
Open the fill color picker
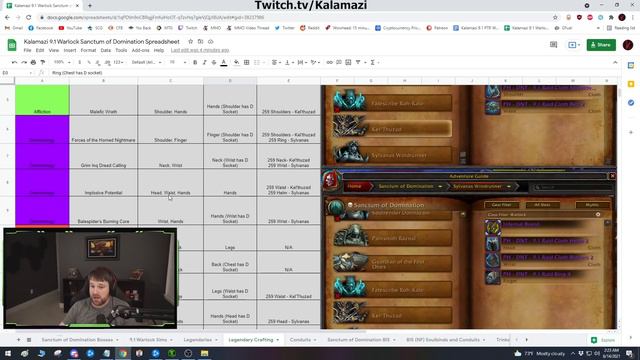[x=237, y=62]
